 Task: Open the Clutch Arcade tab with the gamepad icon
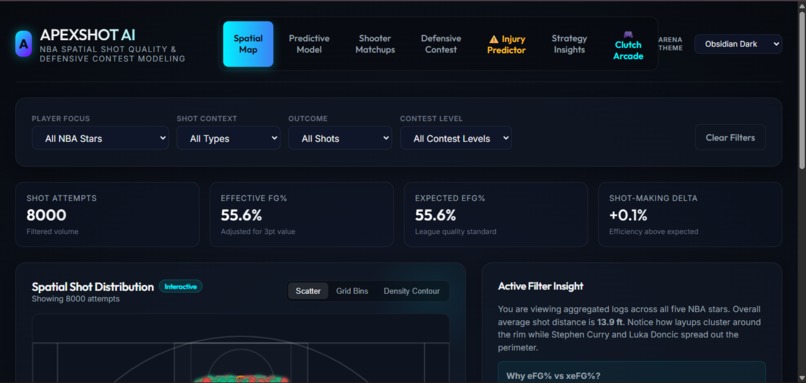pos(628,44)
